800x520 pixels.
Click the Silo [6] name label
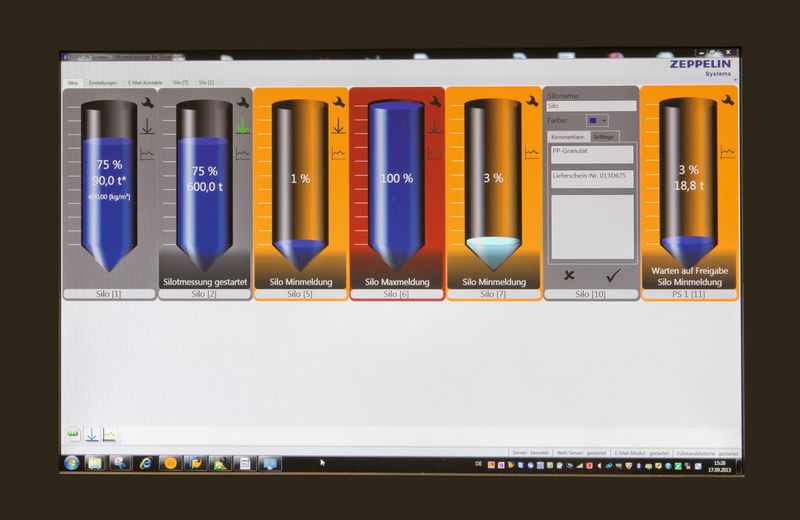pos(396,294)
